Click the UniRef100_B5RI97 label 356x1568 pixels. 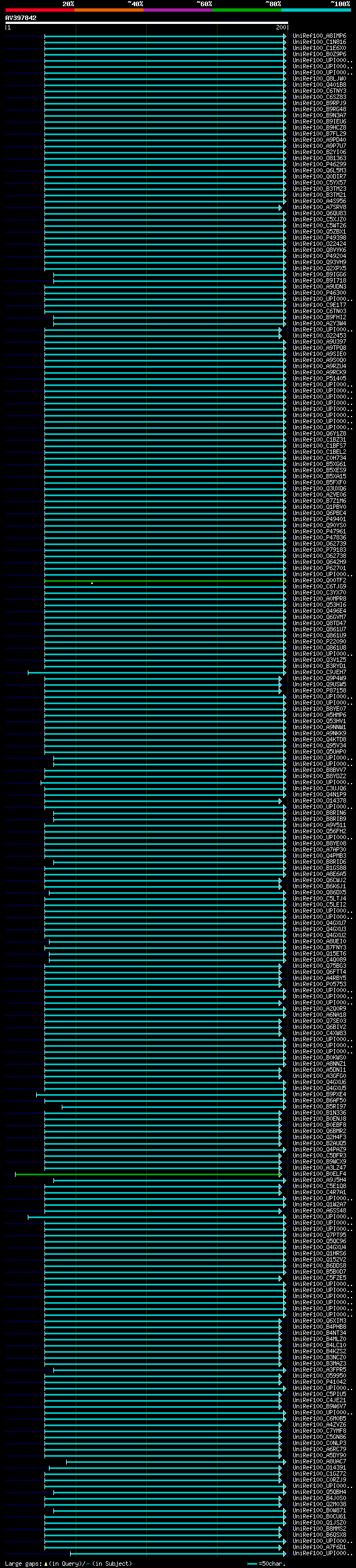point(319,1106)
